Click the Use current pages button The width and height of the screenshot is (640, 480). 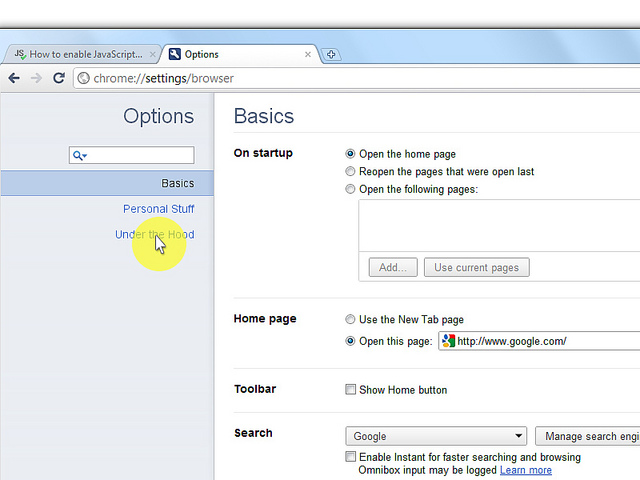[x=476, y=268]
